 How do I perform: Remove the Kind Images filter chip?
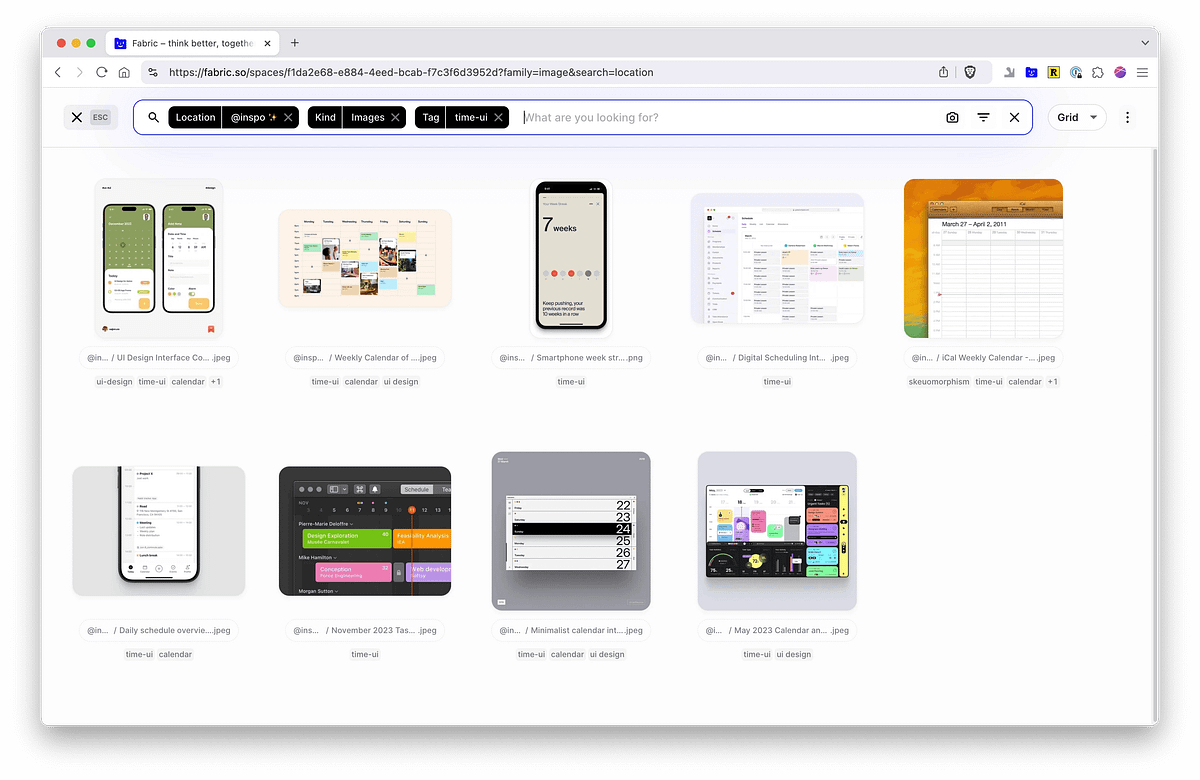[395, 117]
